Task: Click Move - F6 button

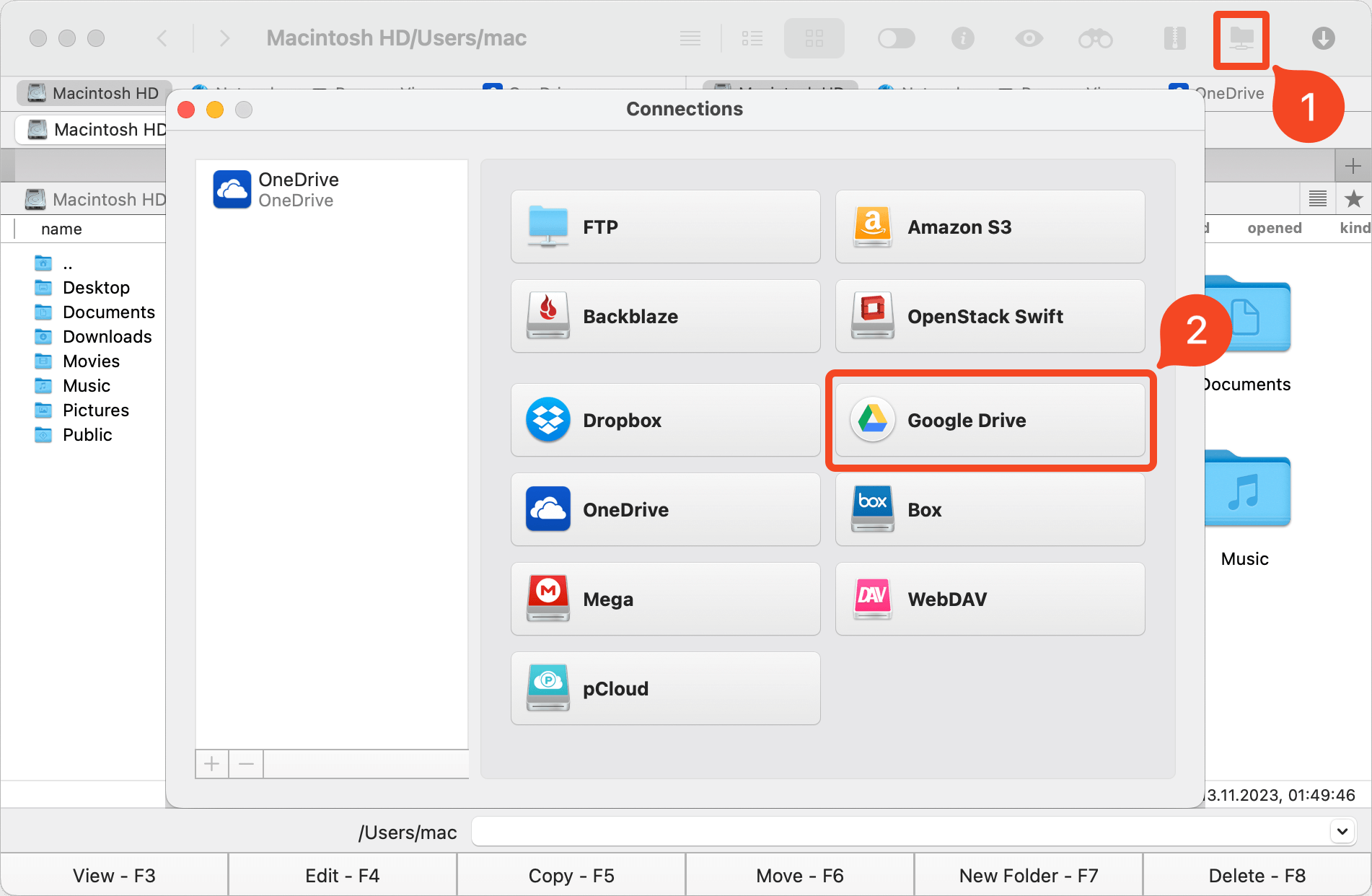Action: [x=800, y=875]
